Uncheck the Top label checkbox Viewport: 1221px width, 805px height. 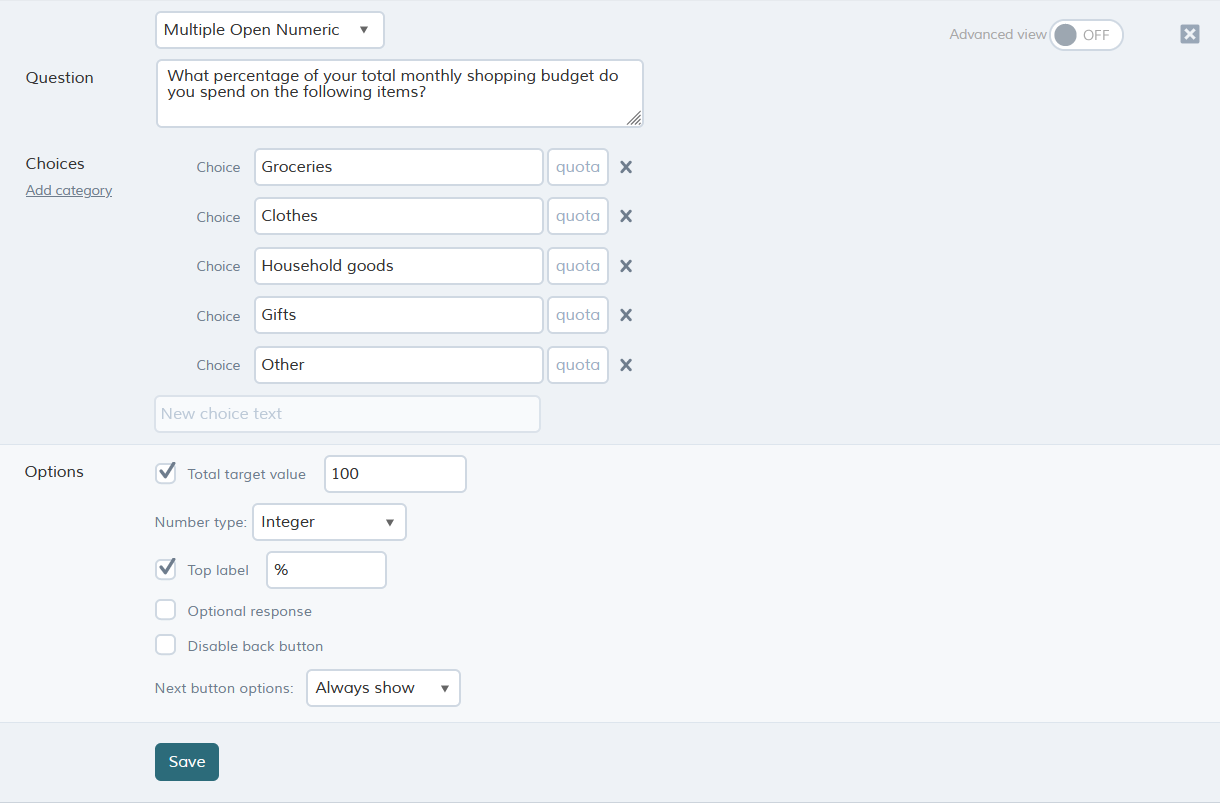pyautogui.click(x=166, y=569)
